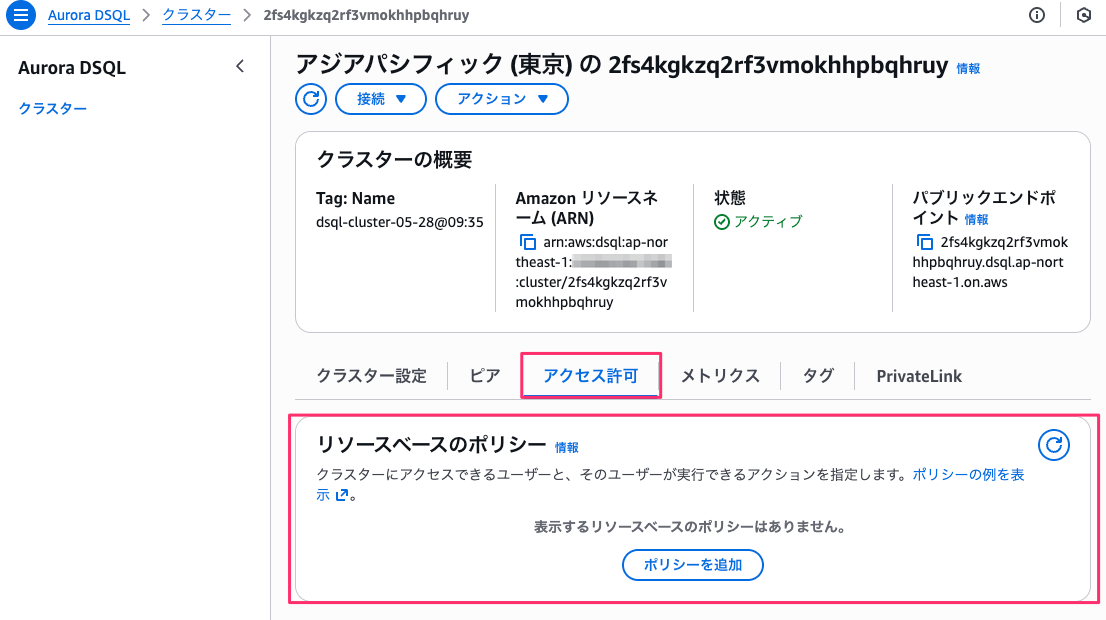Open the ポリシーの例を表示 link
The height and width of the screenshot is (620, 1106).
[x=968, y=475]
